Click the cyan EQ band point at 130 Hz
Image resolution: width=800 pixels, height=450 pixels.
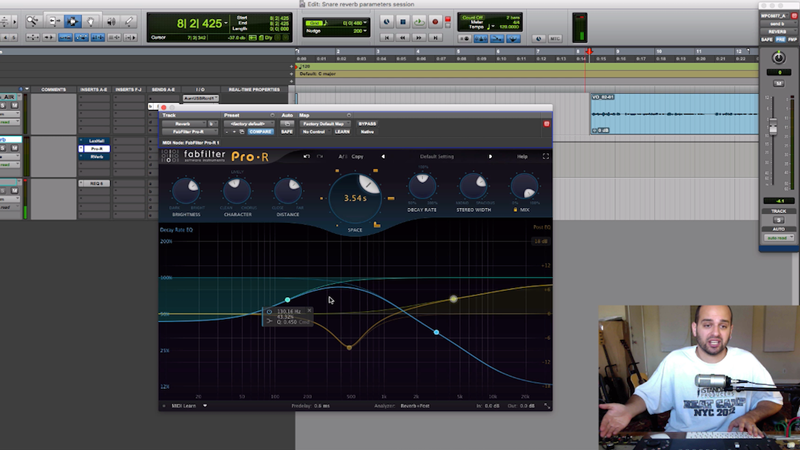[287, 300]
